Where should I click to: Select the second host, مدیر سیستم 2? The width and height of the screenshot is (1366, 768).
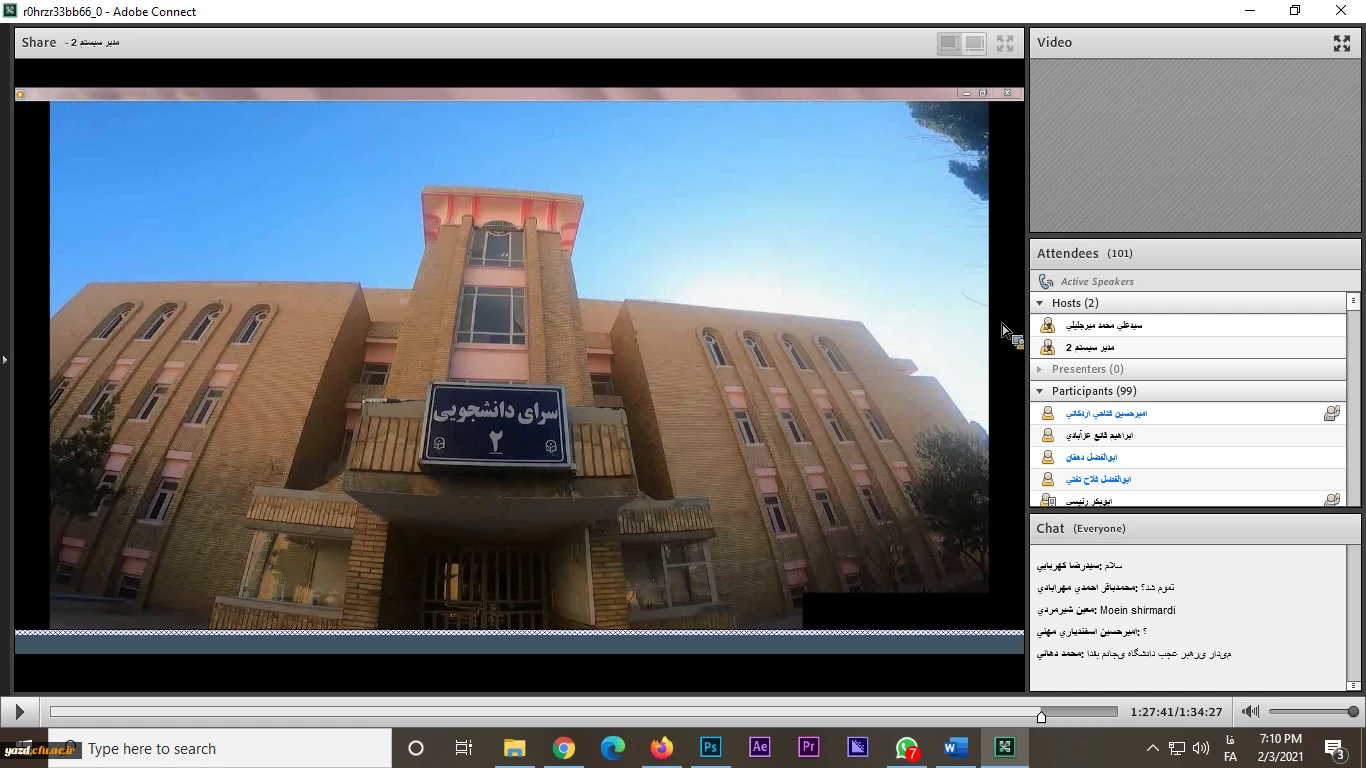[1089, 347]
